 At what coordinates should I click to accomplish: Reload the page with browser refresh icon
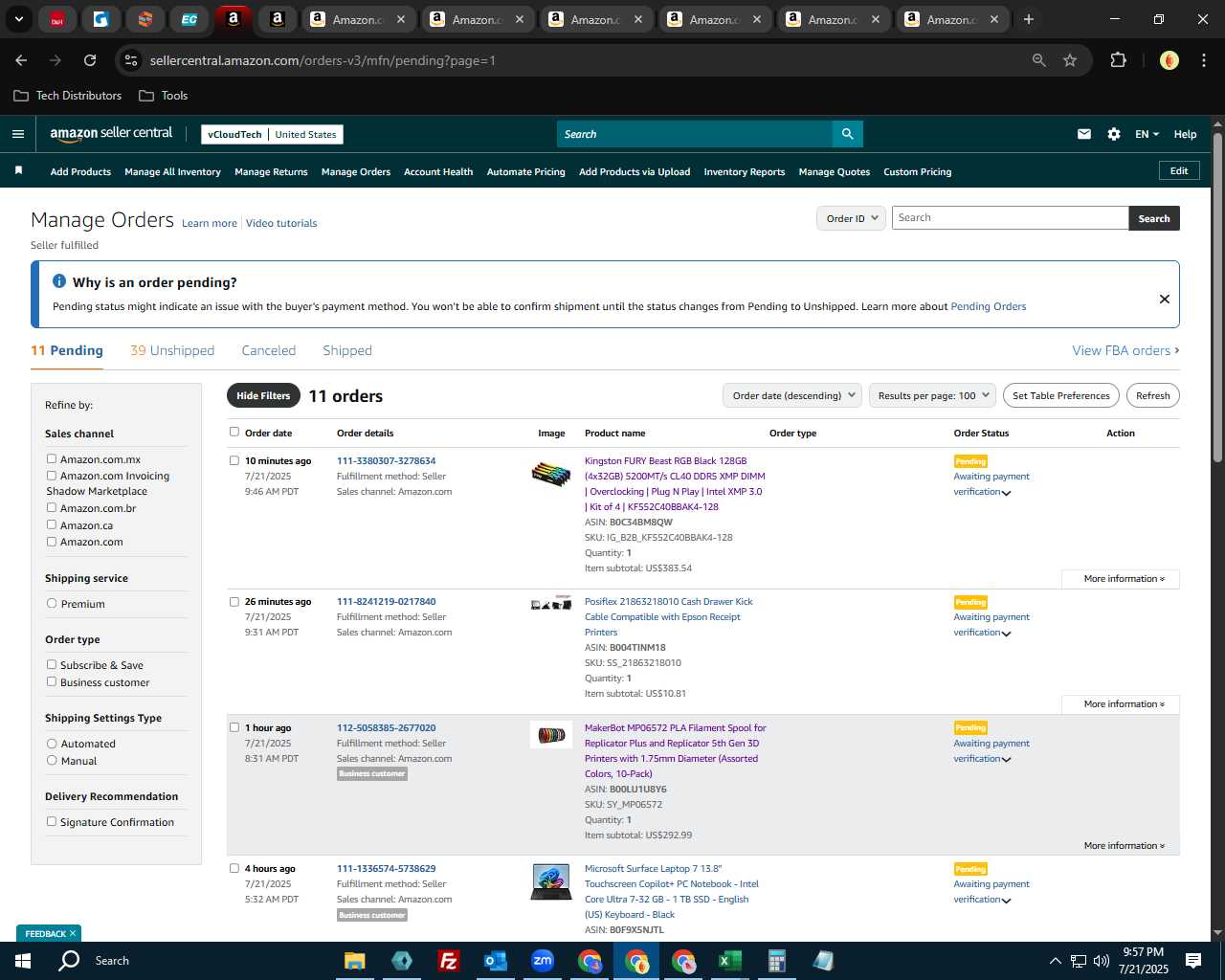tap(90, 60)
